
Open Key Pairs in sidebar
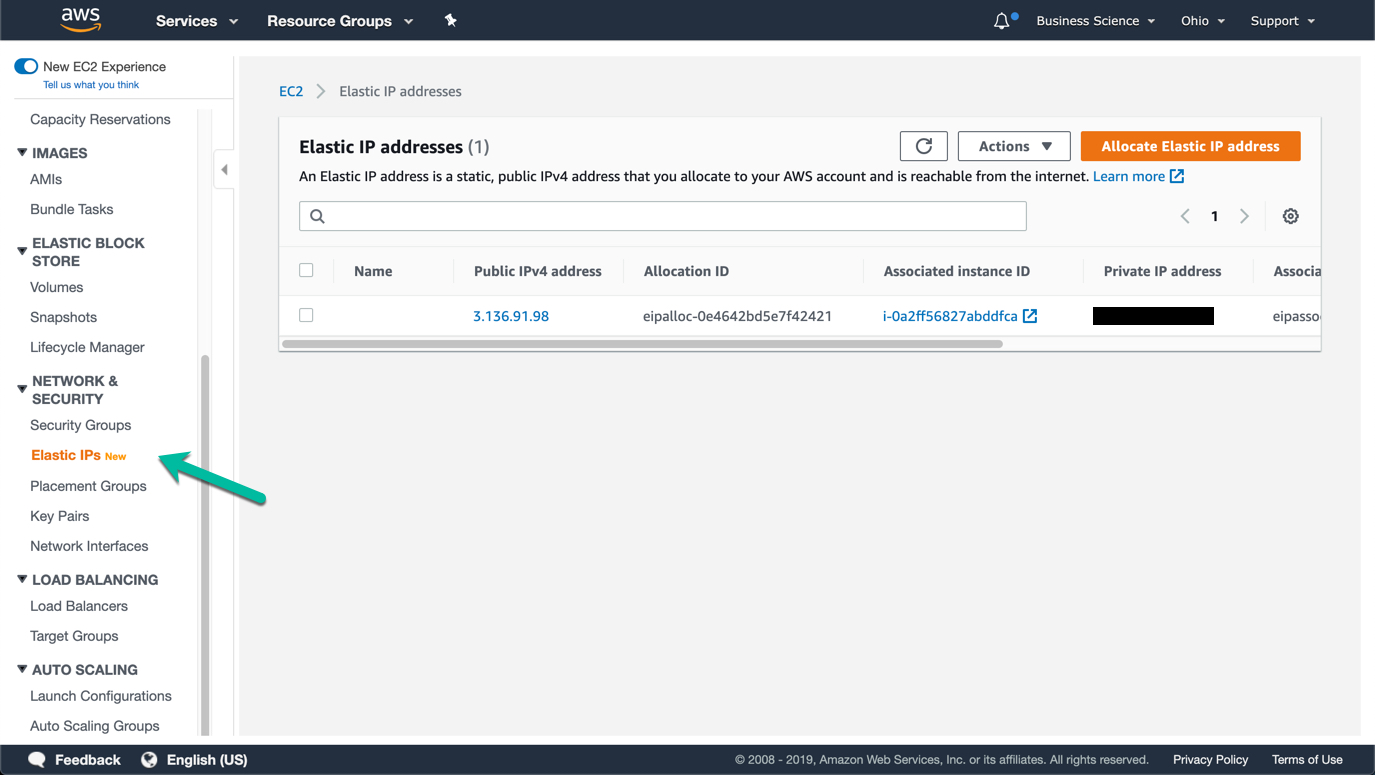click(x=60, y=516)
